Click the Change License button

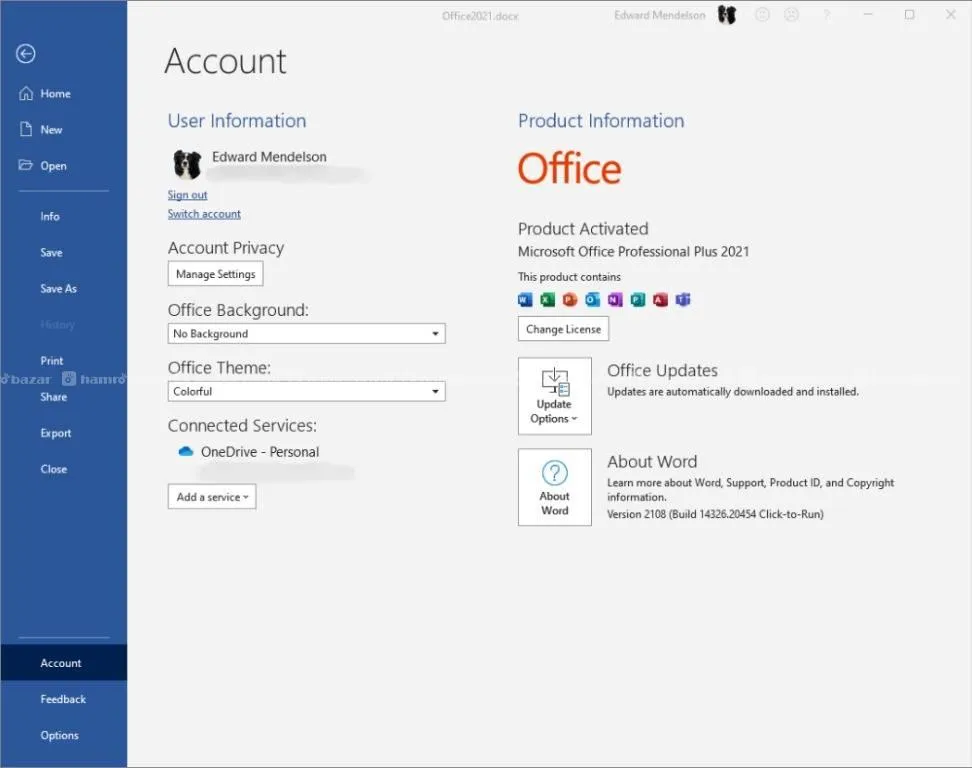pyautogui.click(x=563, y=329)
